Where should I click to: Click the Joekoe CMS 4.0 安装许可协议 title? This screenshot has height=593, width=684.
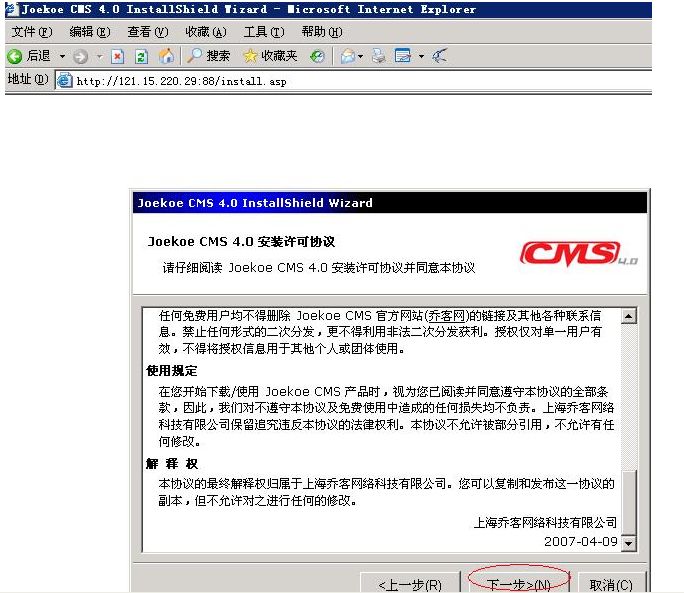[241, 241]
